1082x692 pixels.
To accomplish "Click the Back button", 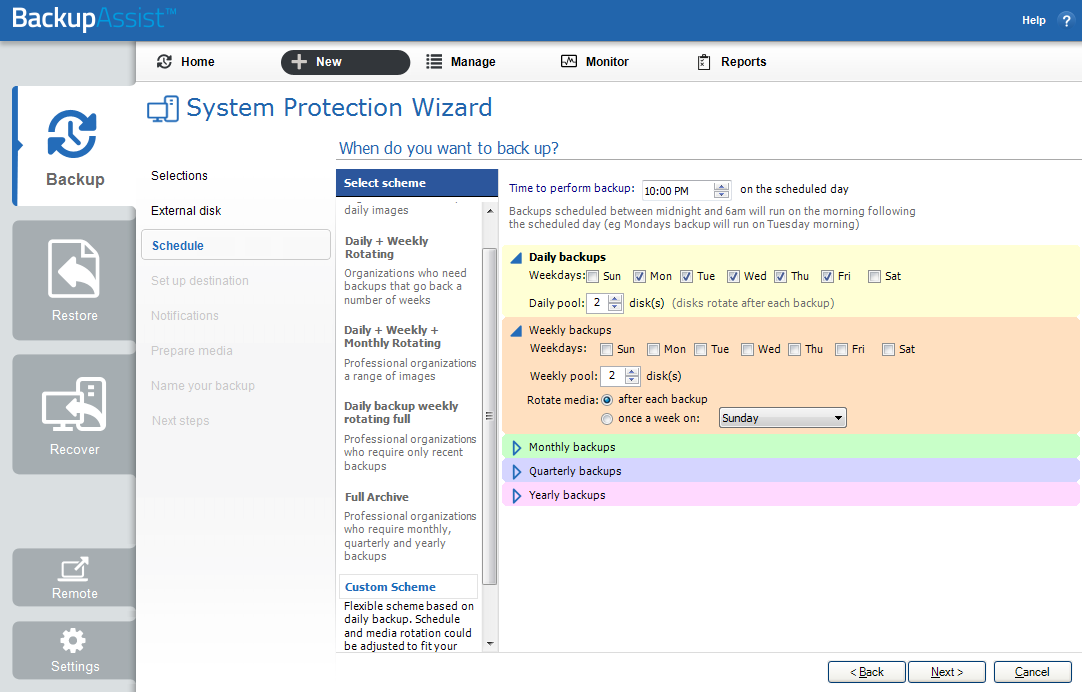I will tap(867, 672).
